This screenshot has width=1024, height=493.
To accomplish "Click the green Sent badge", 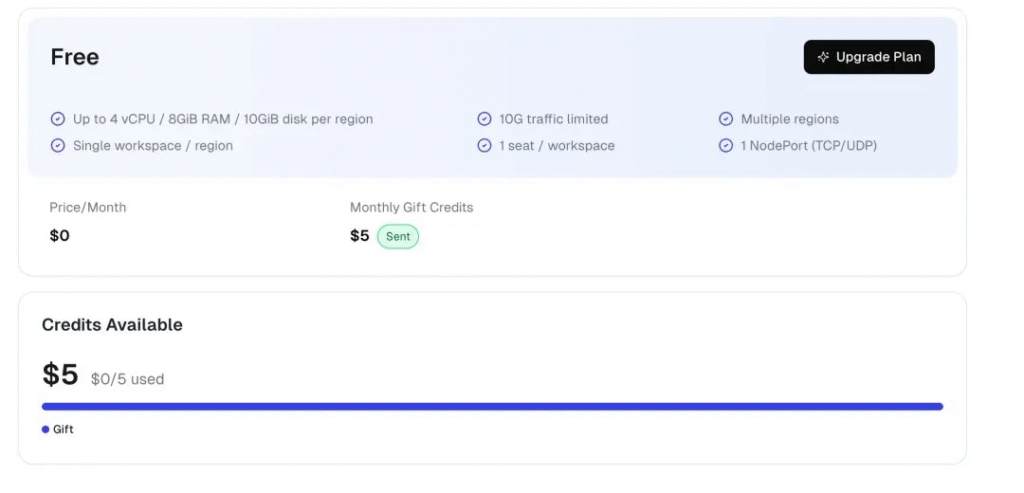I will coord(397,237).
